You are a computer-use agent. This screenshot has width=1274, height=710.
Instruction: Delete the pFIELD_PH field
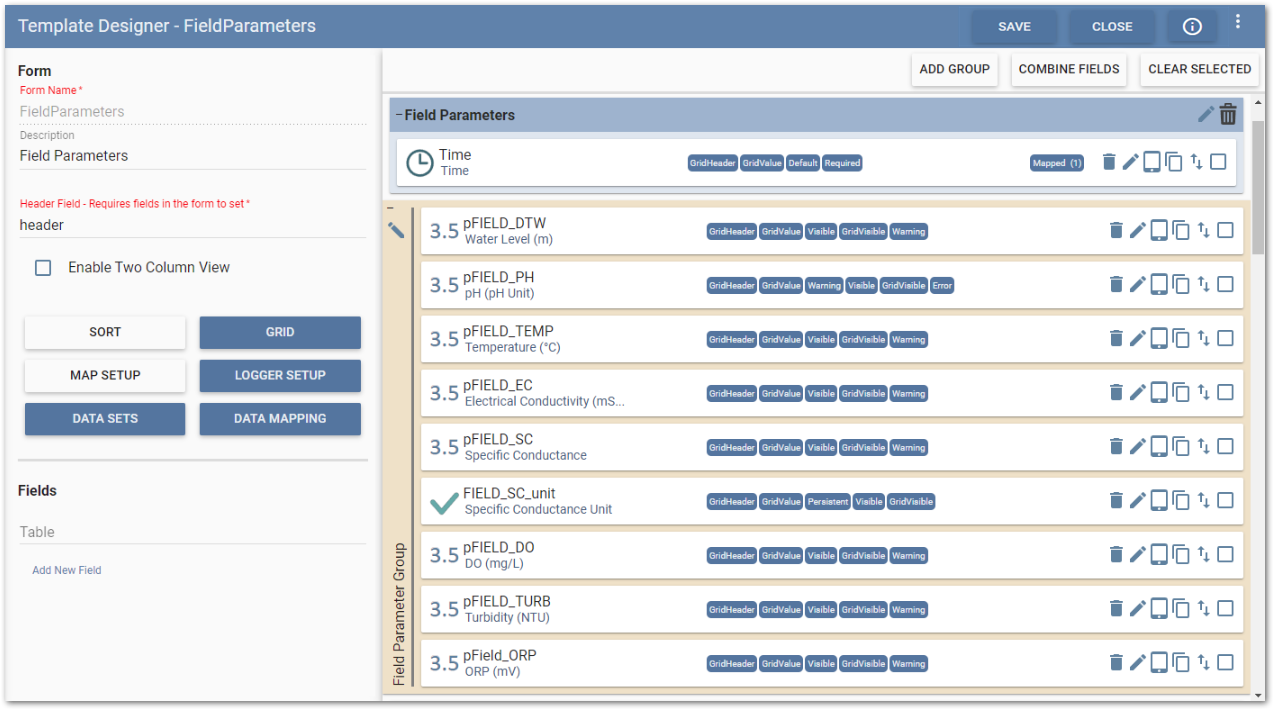pyautogui.click(x=1116, y=284)
